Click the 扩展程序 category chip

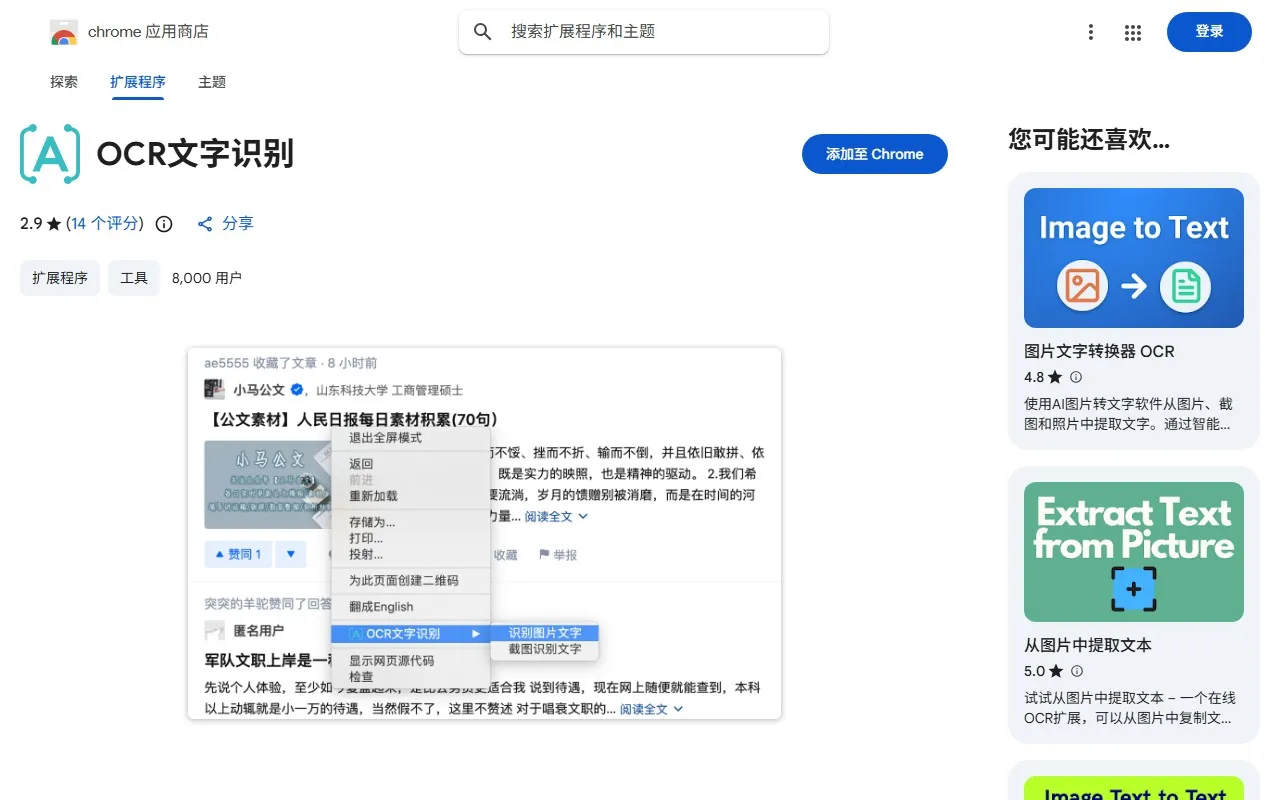click(x=60, y=278)
